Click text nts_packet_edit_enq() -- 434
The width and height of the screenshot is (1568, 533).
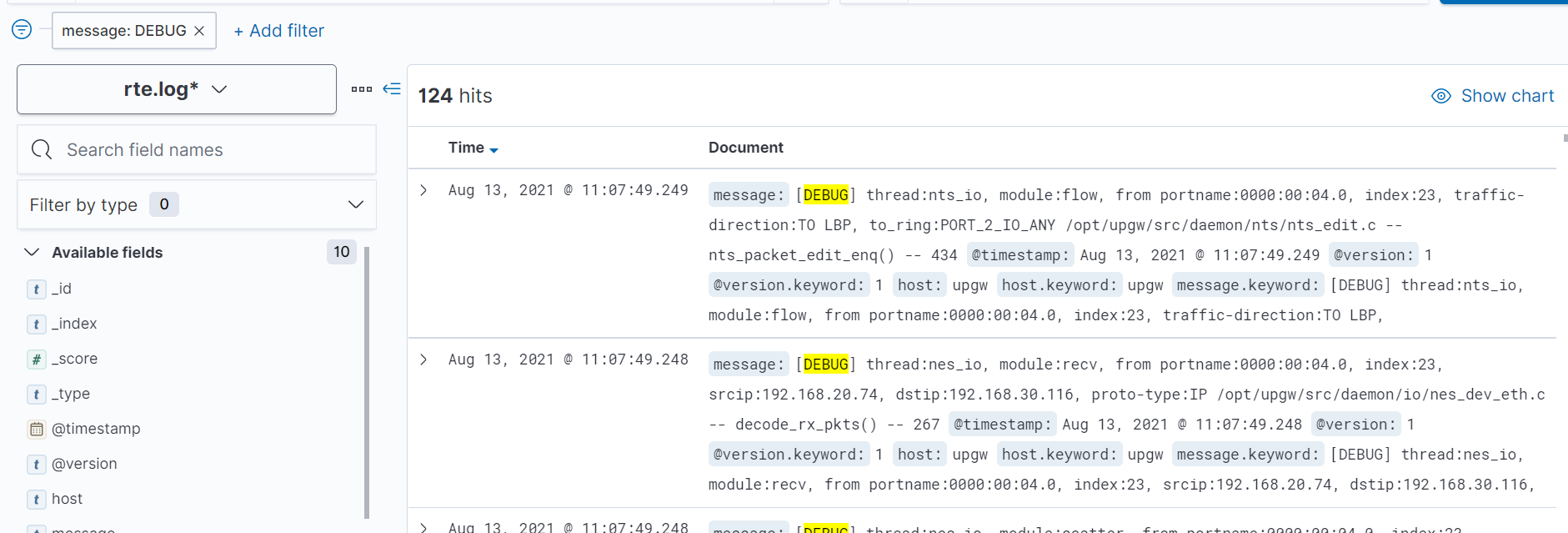tap(833, 255)
